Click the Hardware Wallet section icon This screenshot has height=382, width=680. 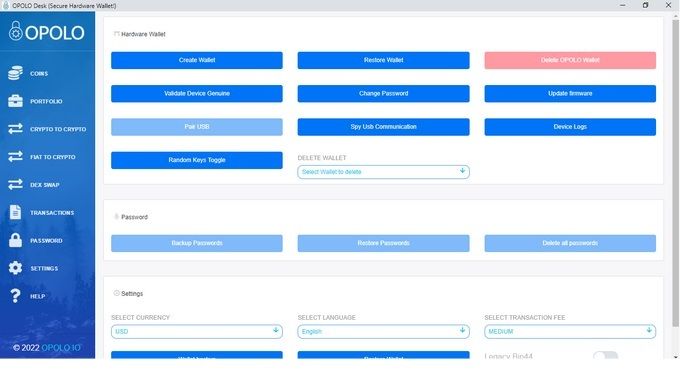click(x=116, y=34)
